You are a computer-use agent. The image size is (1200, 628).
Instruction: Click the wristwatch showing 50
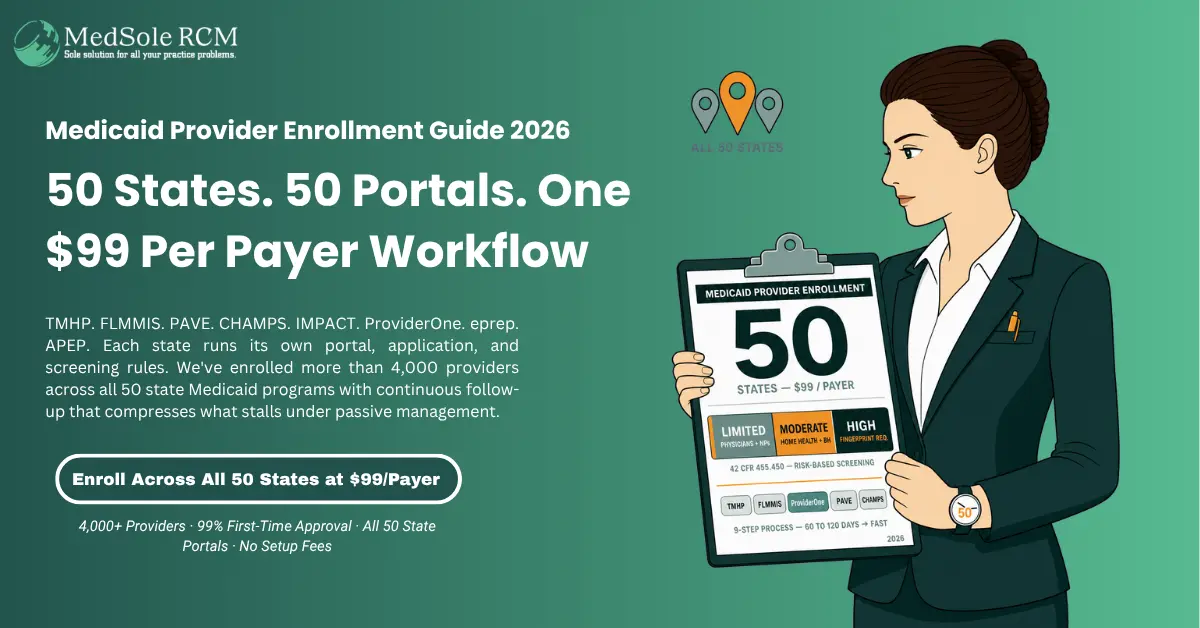point(964,512)
